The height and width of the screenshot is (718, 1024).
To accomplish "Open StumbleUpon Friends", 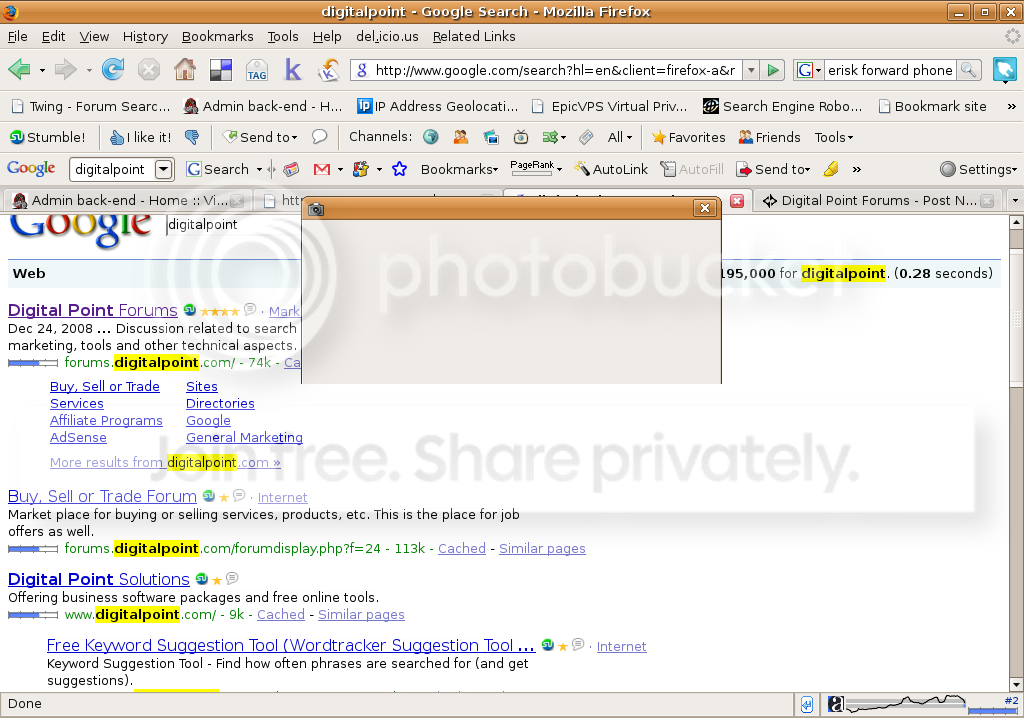I will point(769,137).
